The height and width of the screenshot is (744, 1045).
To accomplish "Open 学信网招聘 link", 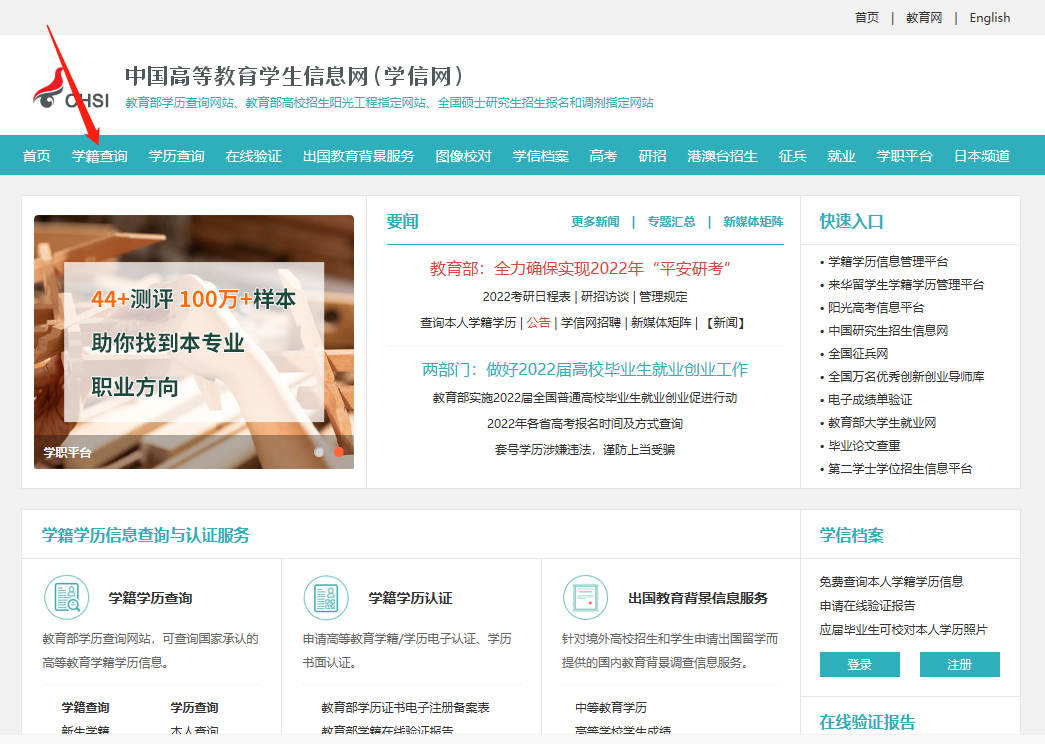I will 590,323.
